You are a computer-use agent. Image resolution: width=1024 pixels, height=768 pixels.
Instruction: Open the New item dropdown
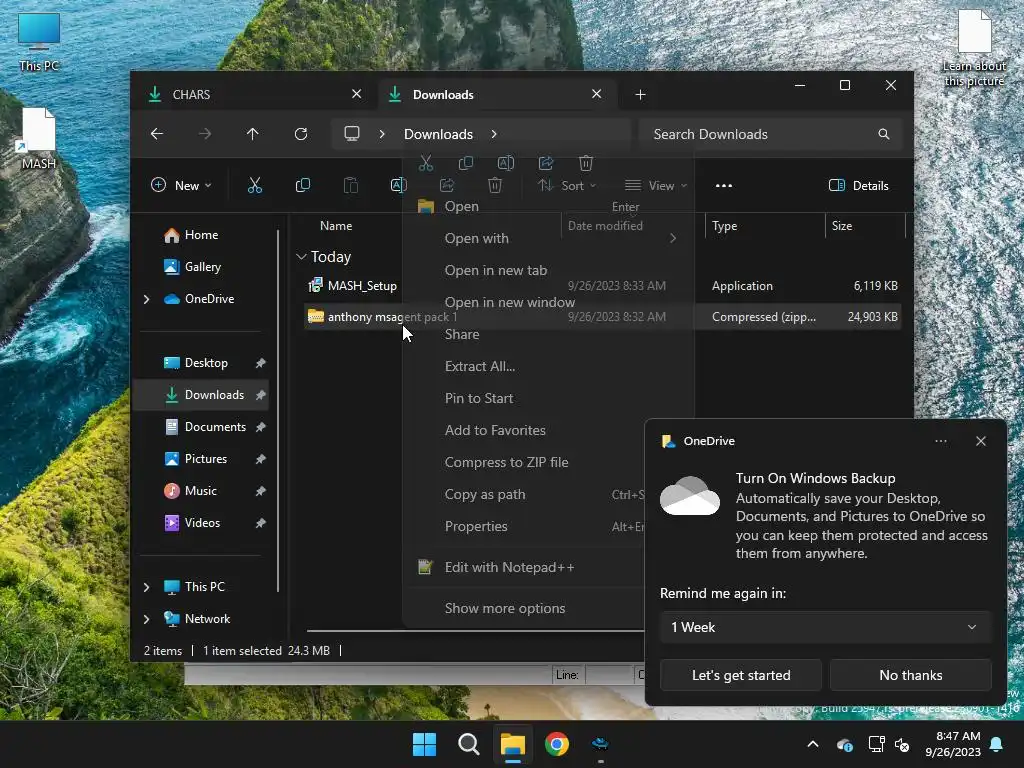coord(182,185)
